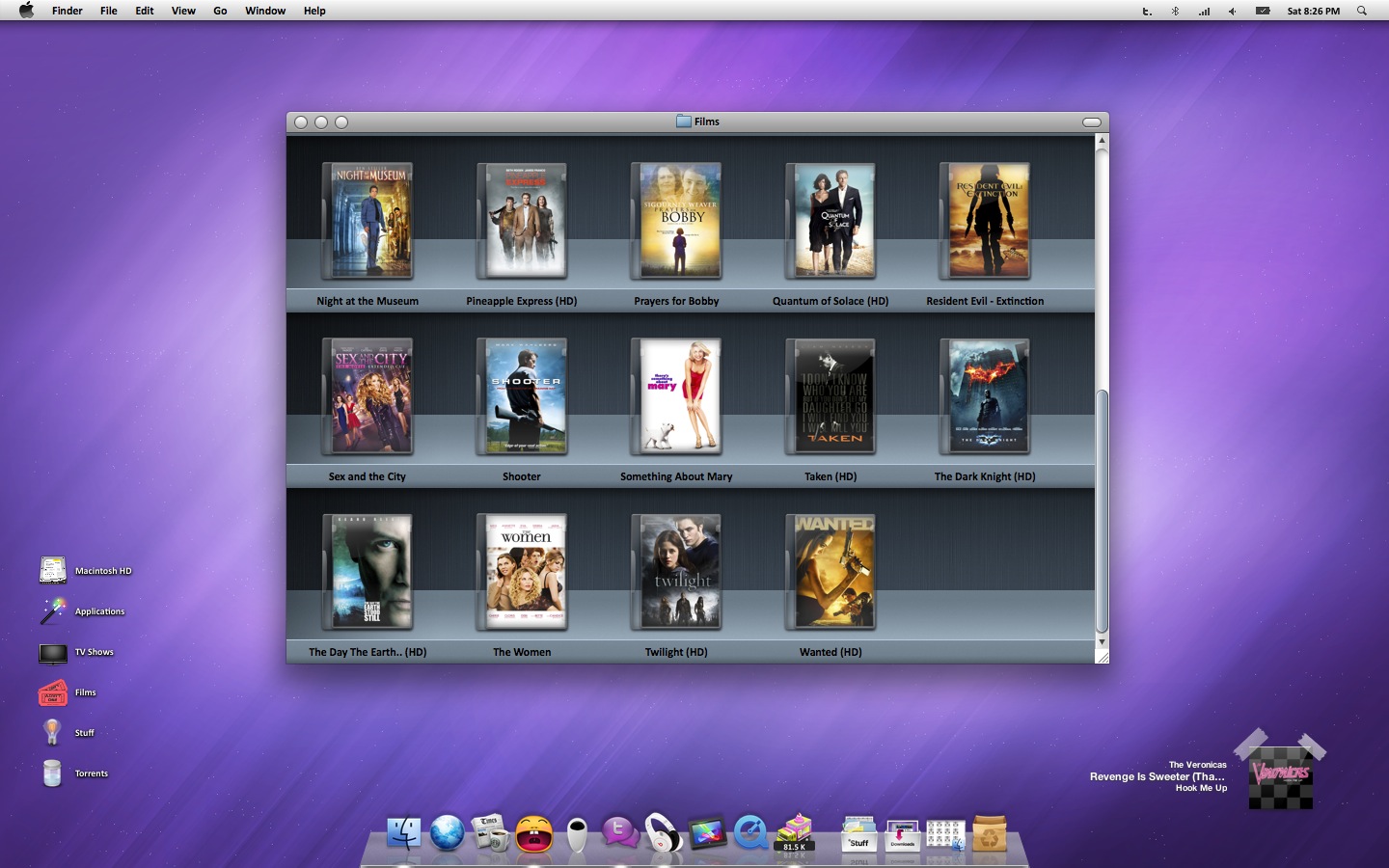This screenshot has height=868, width=1389.
Task: Open The Day The Earth Stood Still cover
Action: click(368, 572)
